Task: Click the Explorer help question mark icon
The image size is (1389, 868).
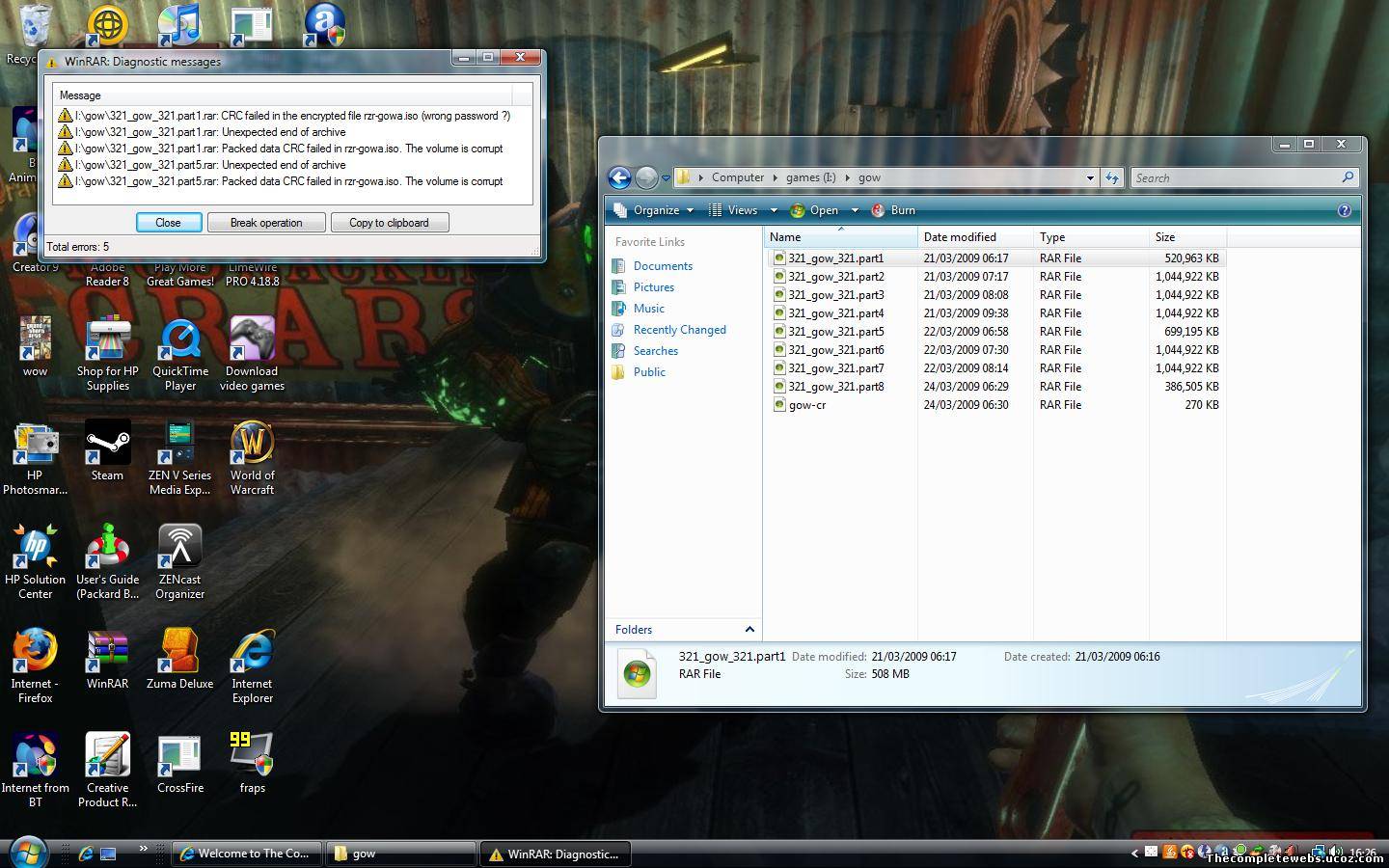Action: (x=1344, y=210)
